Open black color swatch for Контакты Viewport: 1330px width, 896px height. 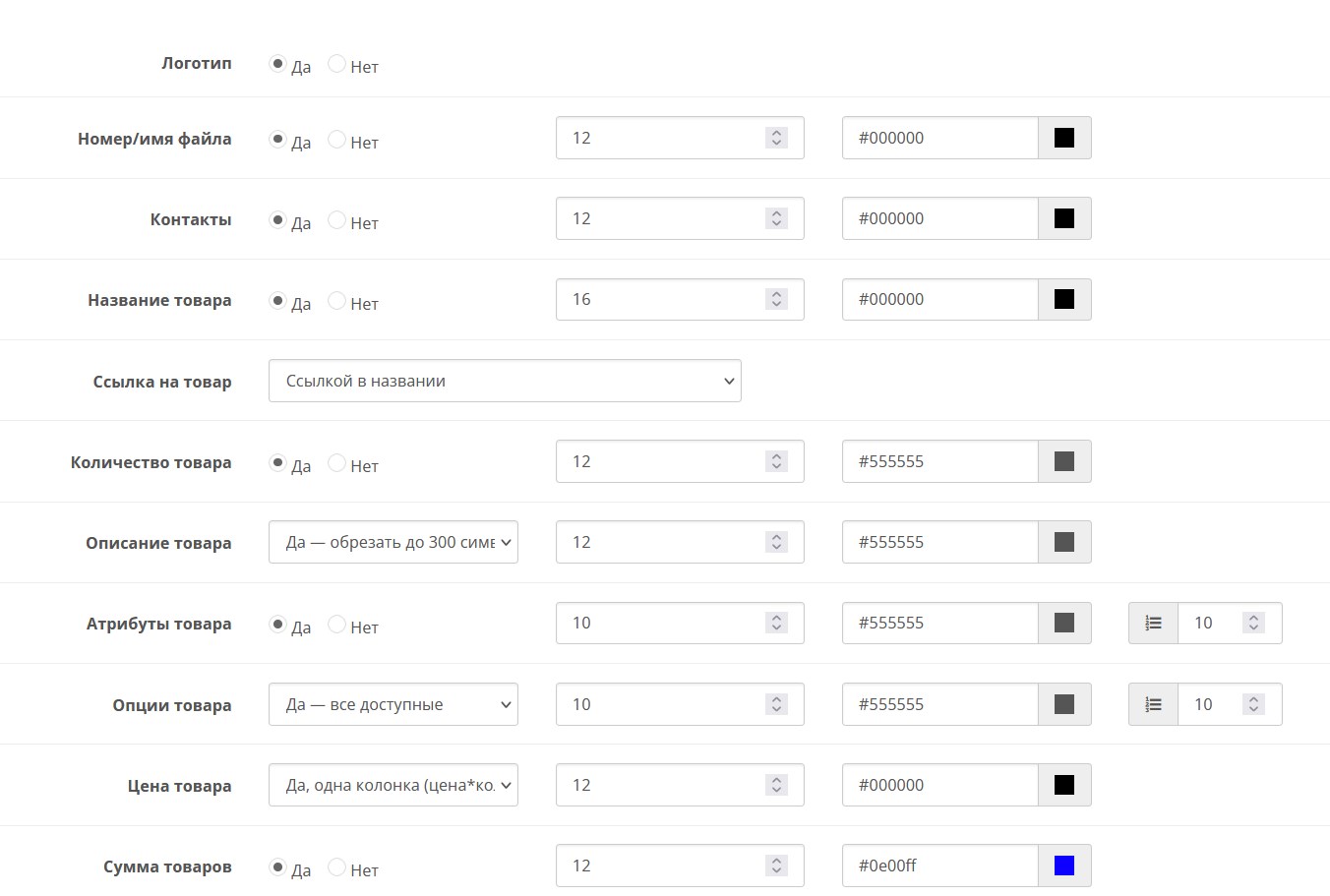(1063, 219)
